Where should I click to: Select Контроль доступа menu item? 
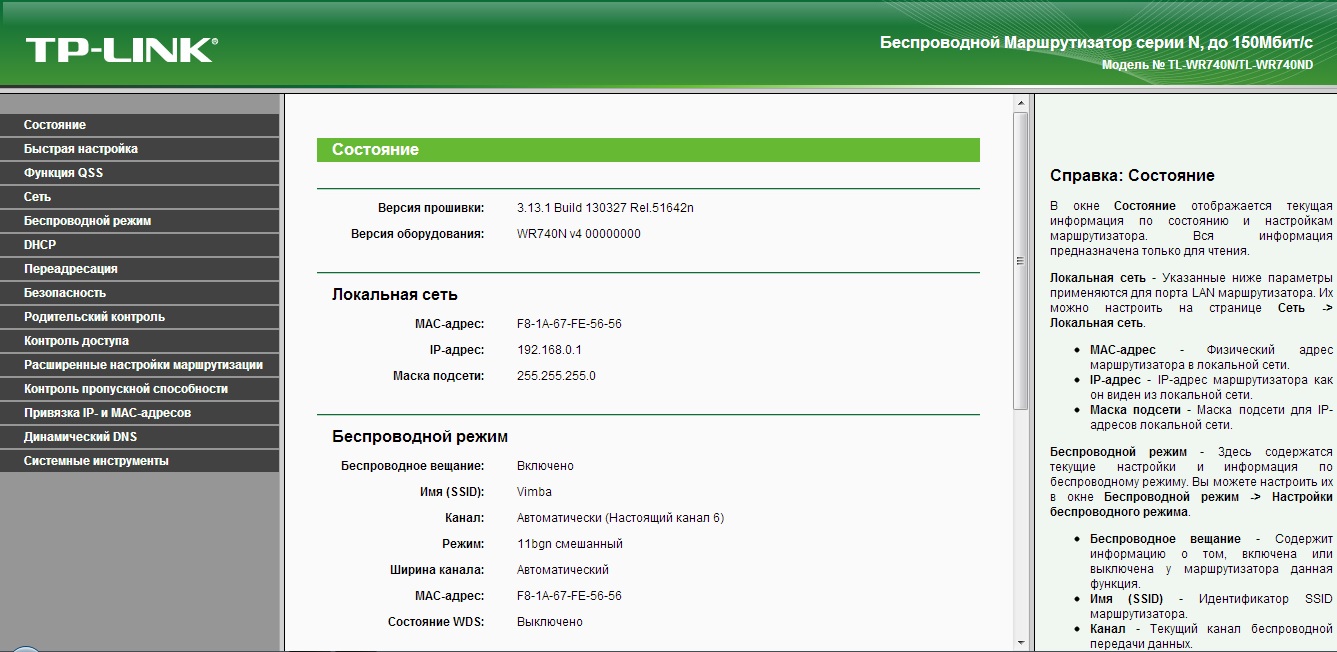pyautogui.click(x=139, y=341)
